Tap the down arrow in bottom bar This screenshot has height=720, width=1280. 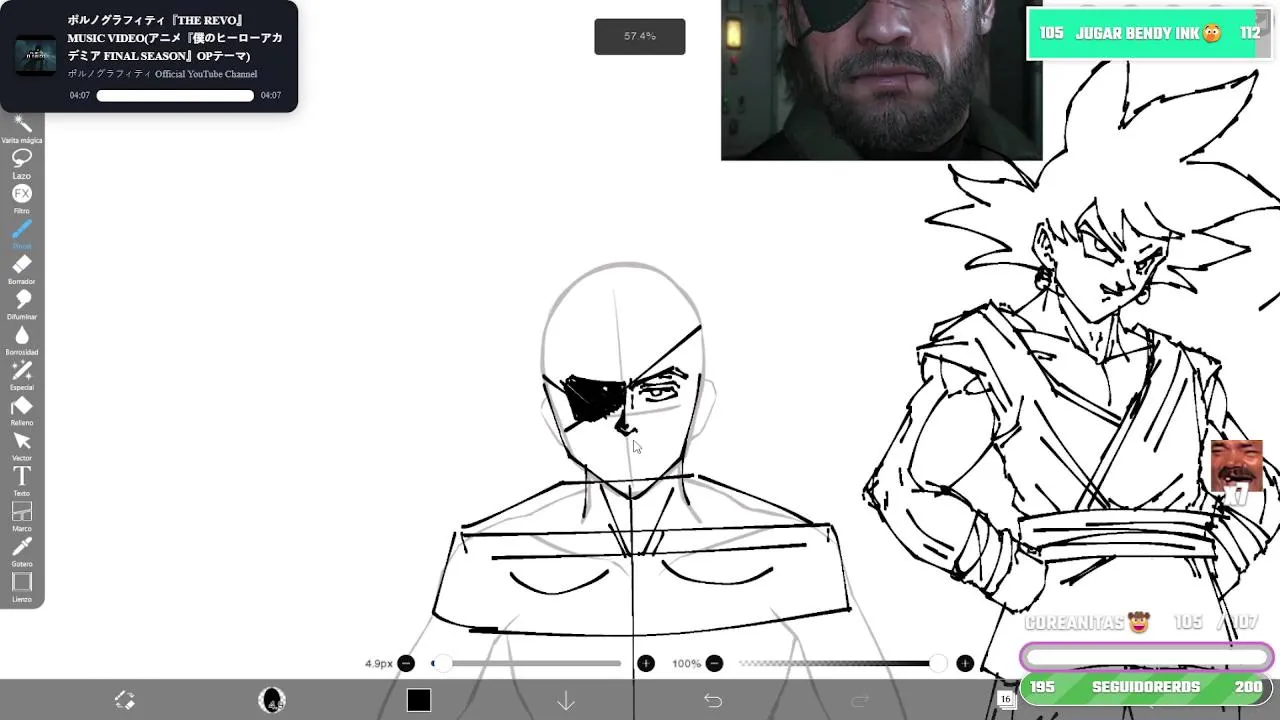click(566, 701)
